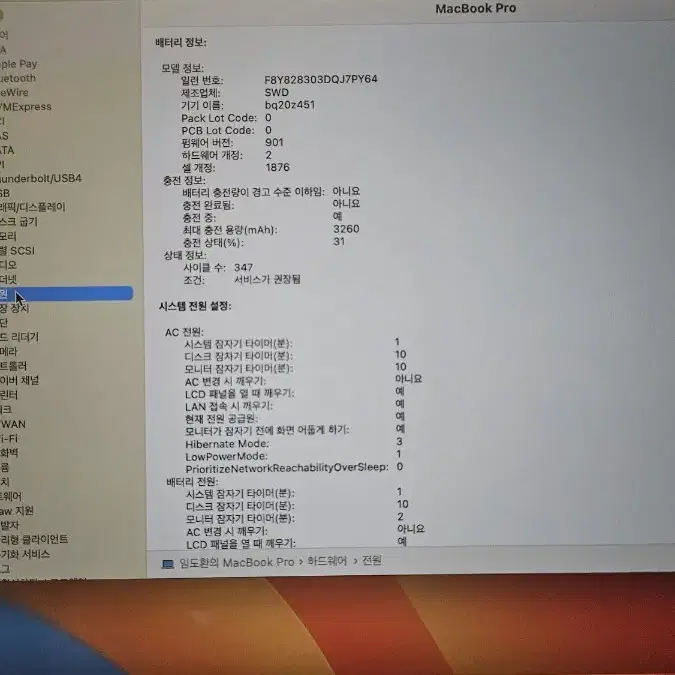Click the 상태 정보 subheading
This screenshot has height=675, width=675.
point(185,255)
